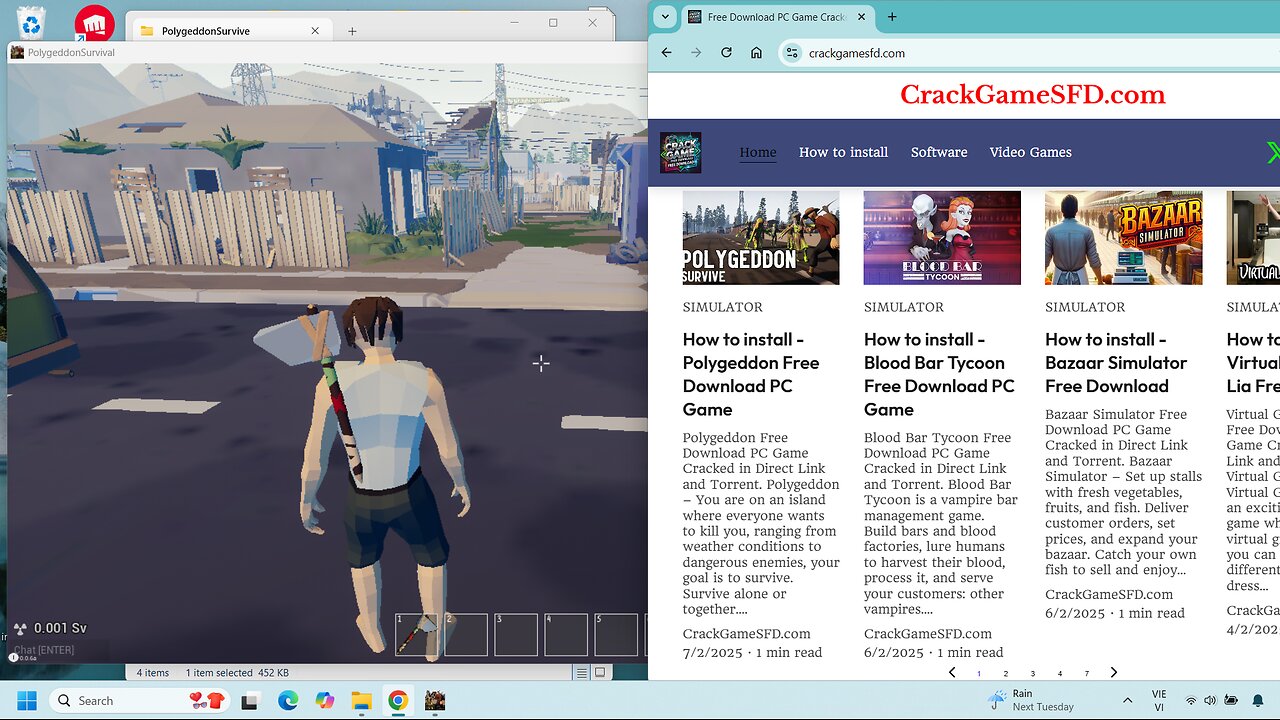Open File Explorer from the taskbar

[x=361, y=701]
